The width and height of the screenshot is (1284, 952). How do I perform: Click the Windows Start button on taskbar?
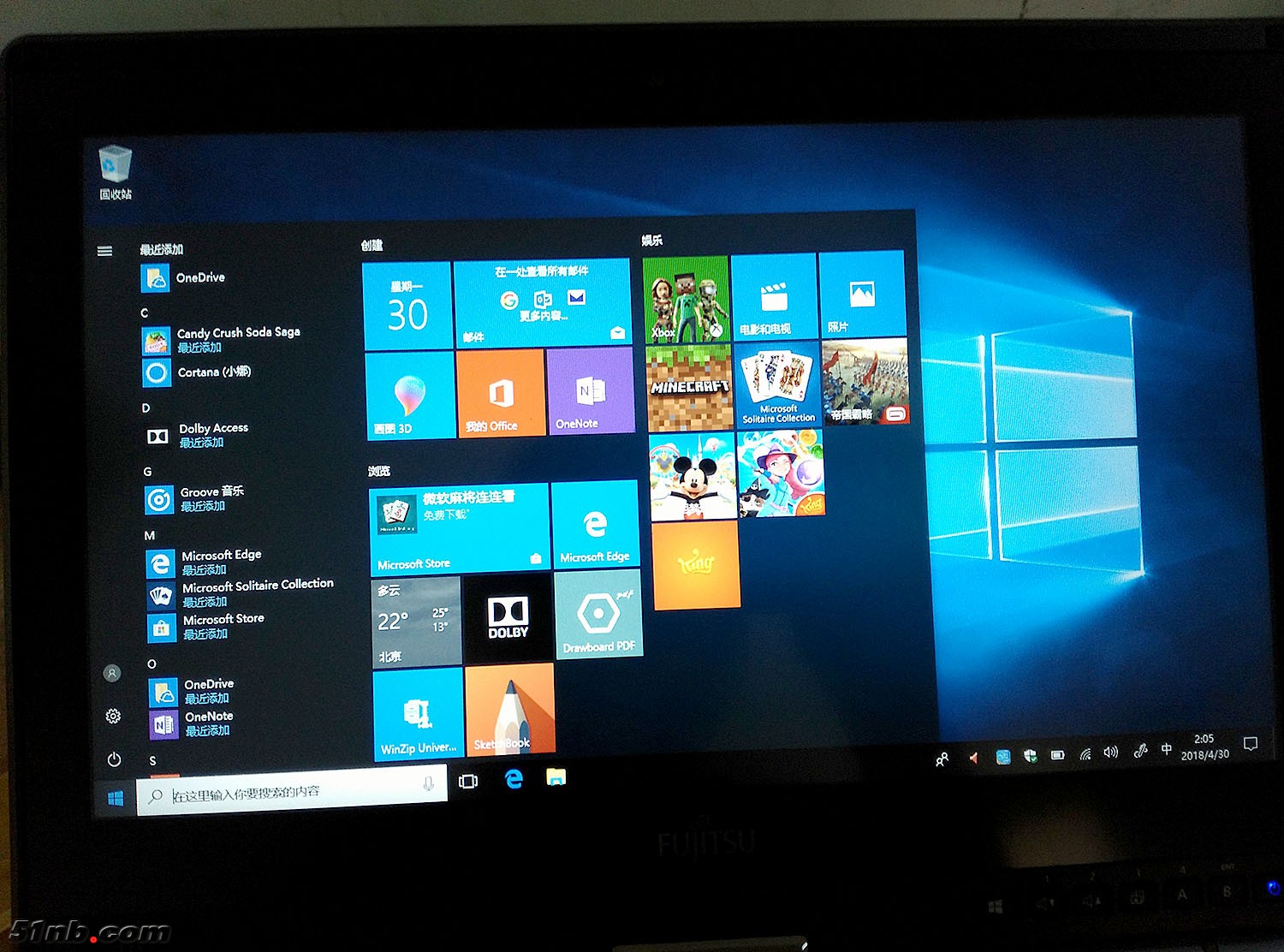pos(116,798)
